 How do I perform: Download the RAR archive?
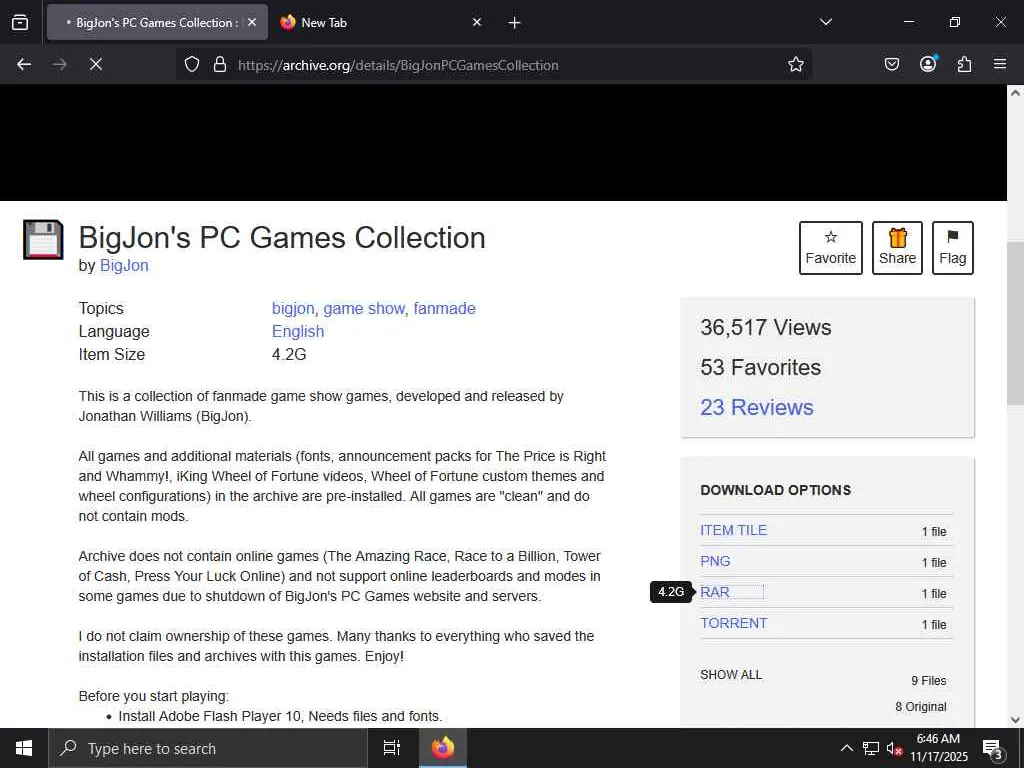[714, 592]
